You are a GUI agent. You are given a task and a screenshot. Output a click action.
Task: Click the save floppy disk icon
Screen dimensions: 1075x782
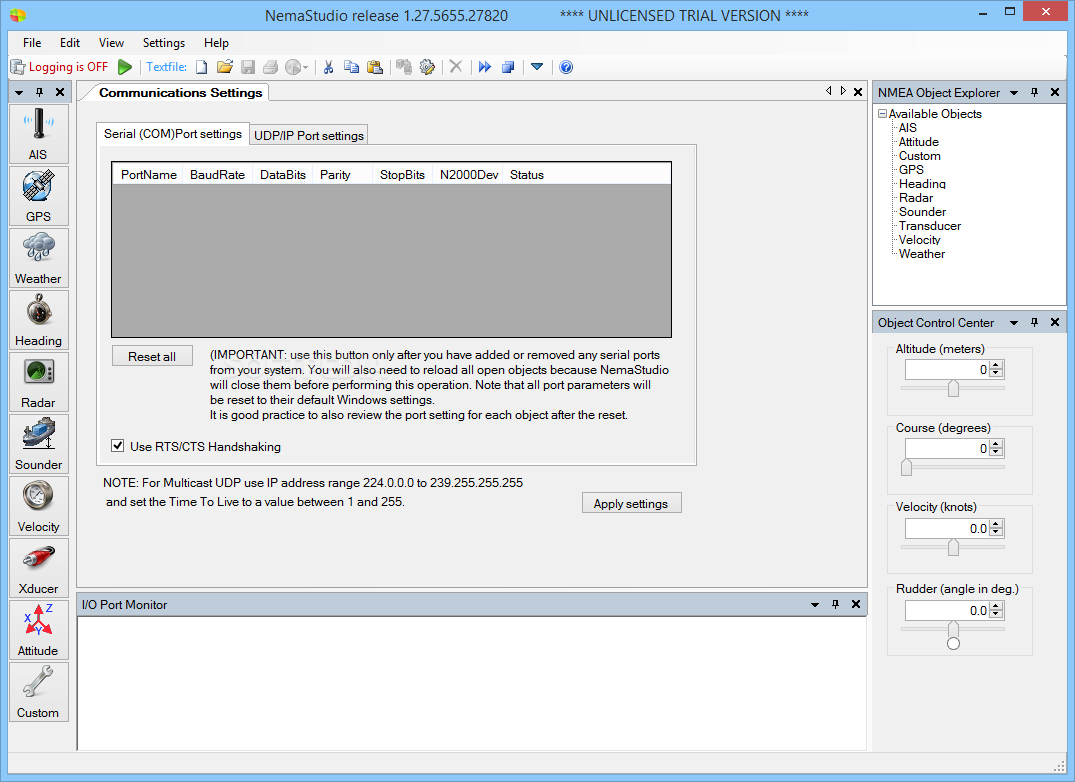(x=248, y=67)
